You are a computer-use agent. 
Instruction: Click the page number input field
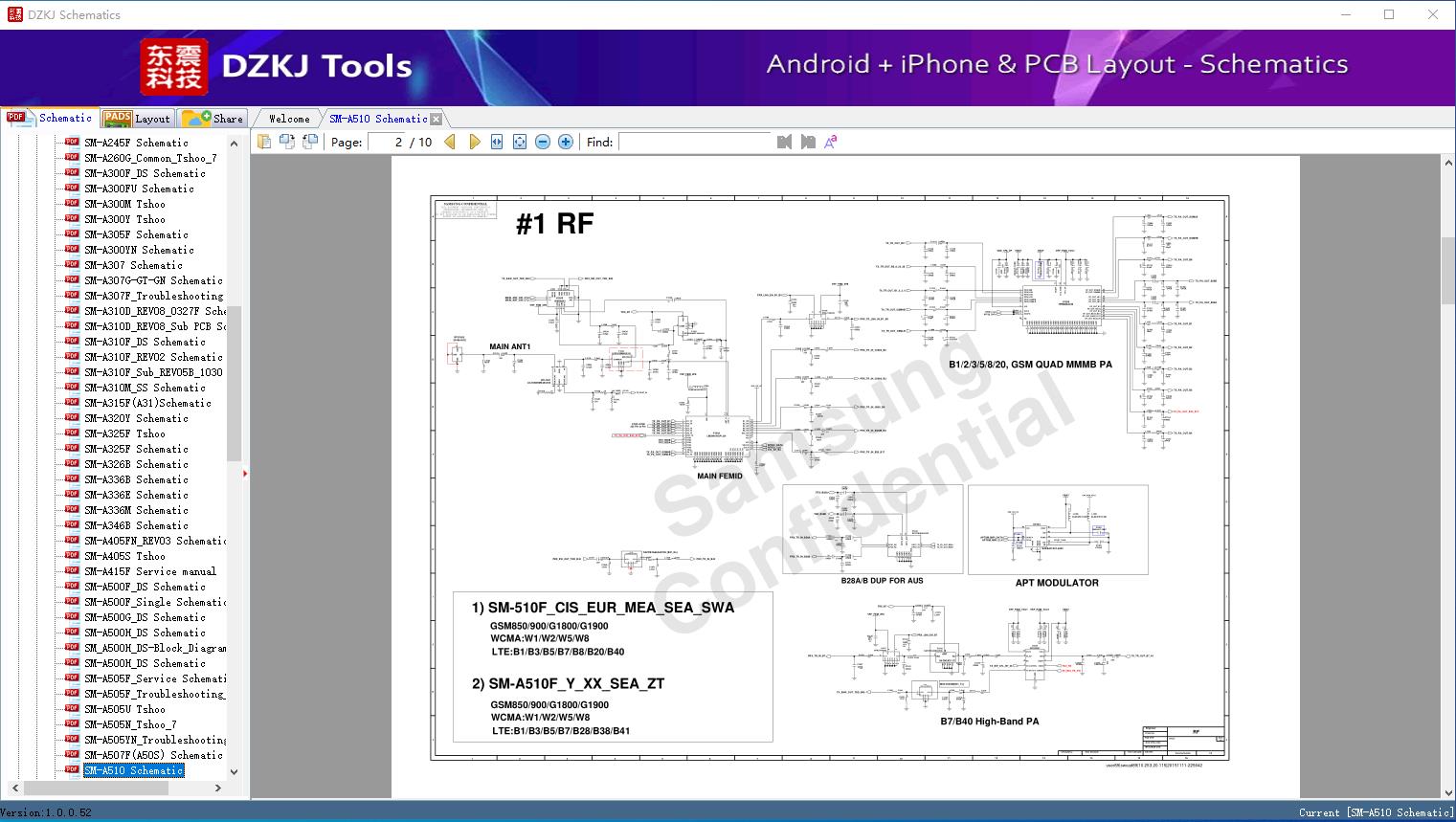(388, 142)
